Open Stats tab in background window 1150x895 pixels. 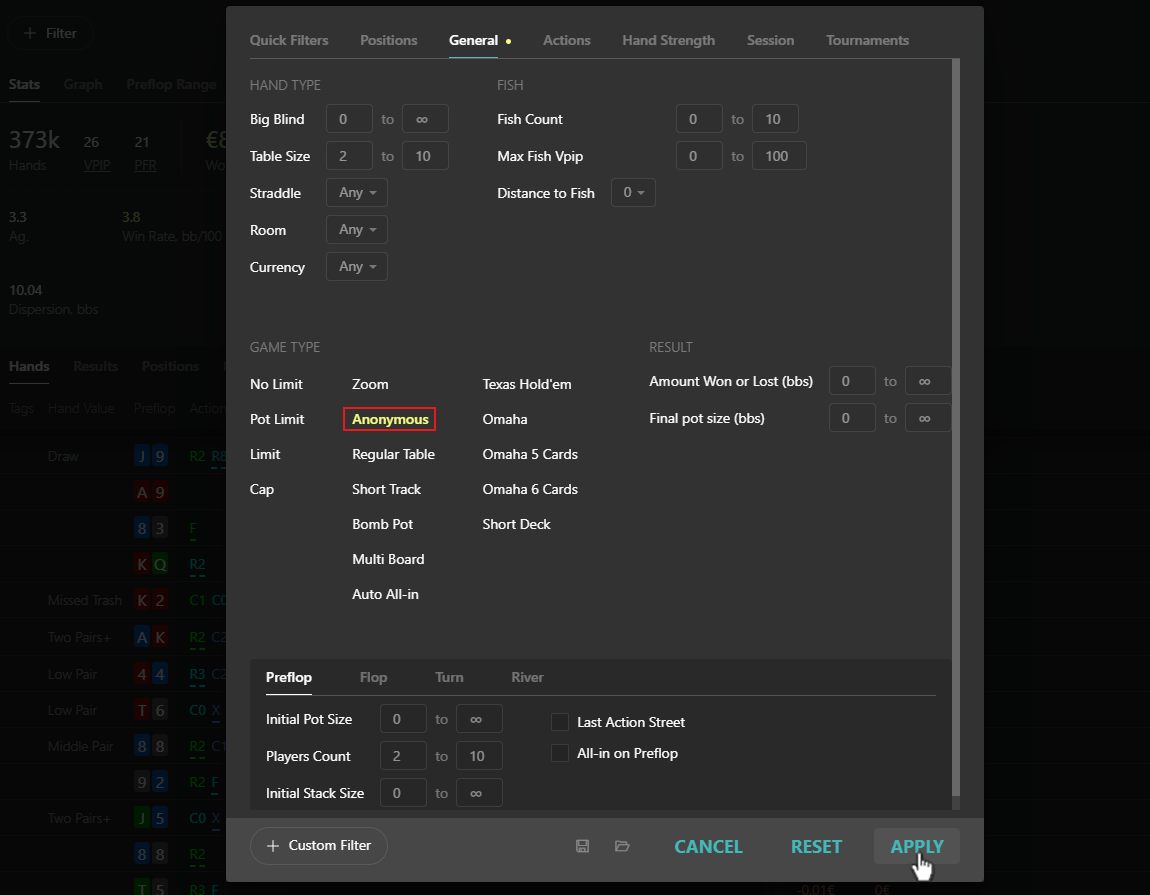point(24,84)
